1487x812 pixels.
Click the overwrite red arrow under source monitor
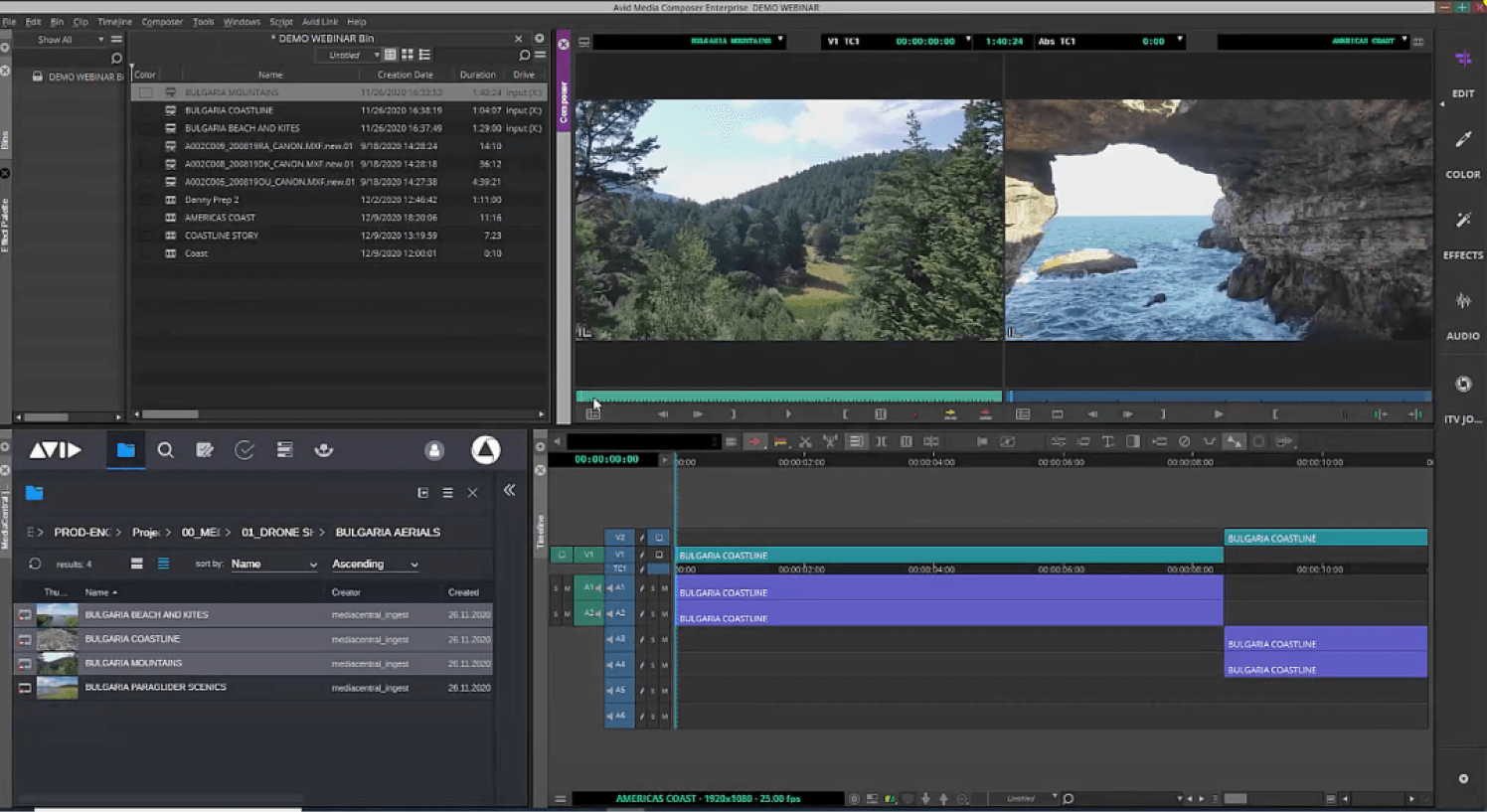[x=985, y=413]
